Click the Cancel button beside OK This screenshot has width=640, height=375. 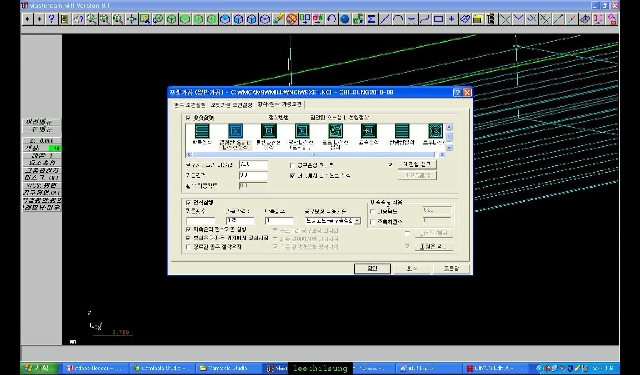tap(412, 268)
